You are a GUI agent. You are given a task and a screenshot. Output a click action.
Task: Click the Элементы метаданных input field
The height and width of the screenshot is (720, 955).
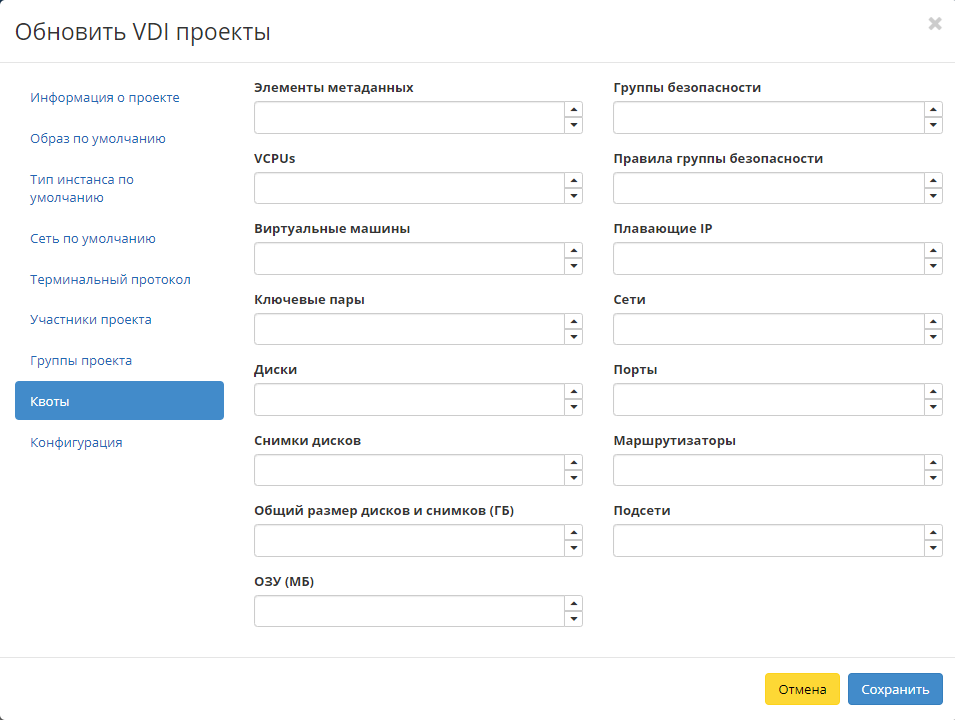410,117
